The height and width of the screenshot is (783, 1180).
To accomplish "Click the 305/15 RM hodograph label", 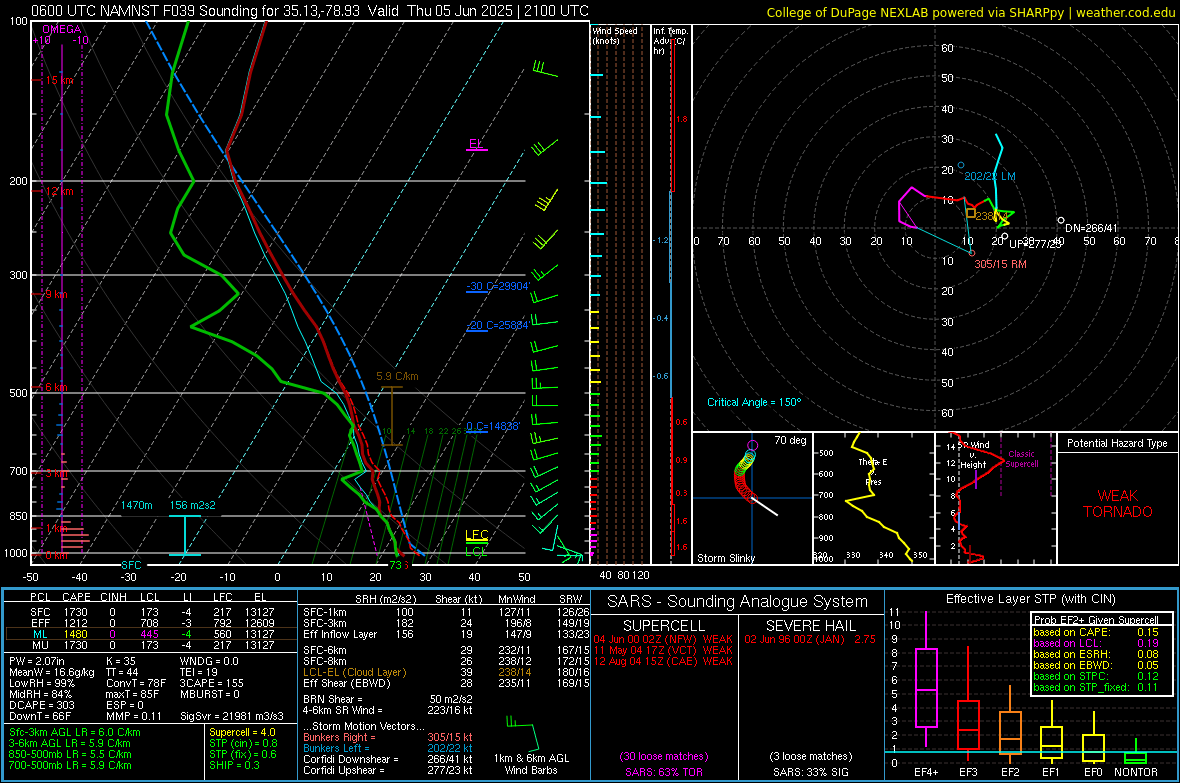I will click(1000, 264).
